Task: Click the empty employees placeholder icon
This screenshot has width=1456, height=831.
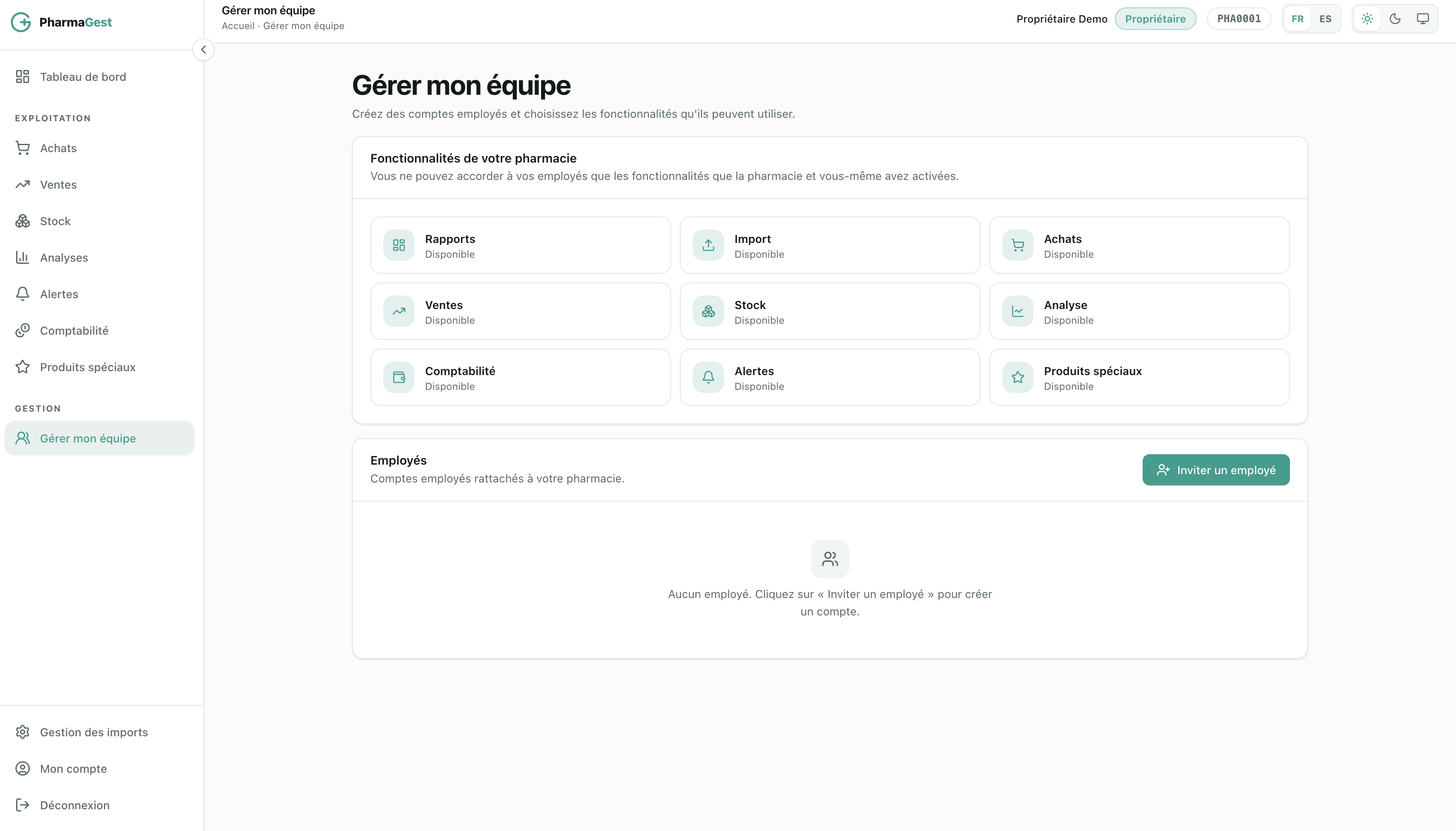Action: pos(830,559)
